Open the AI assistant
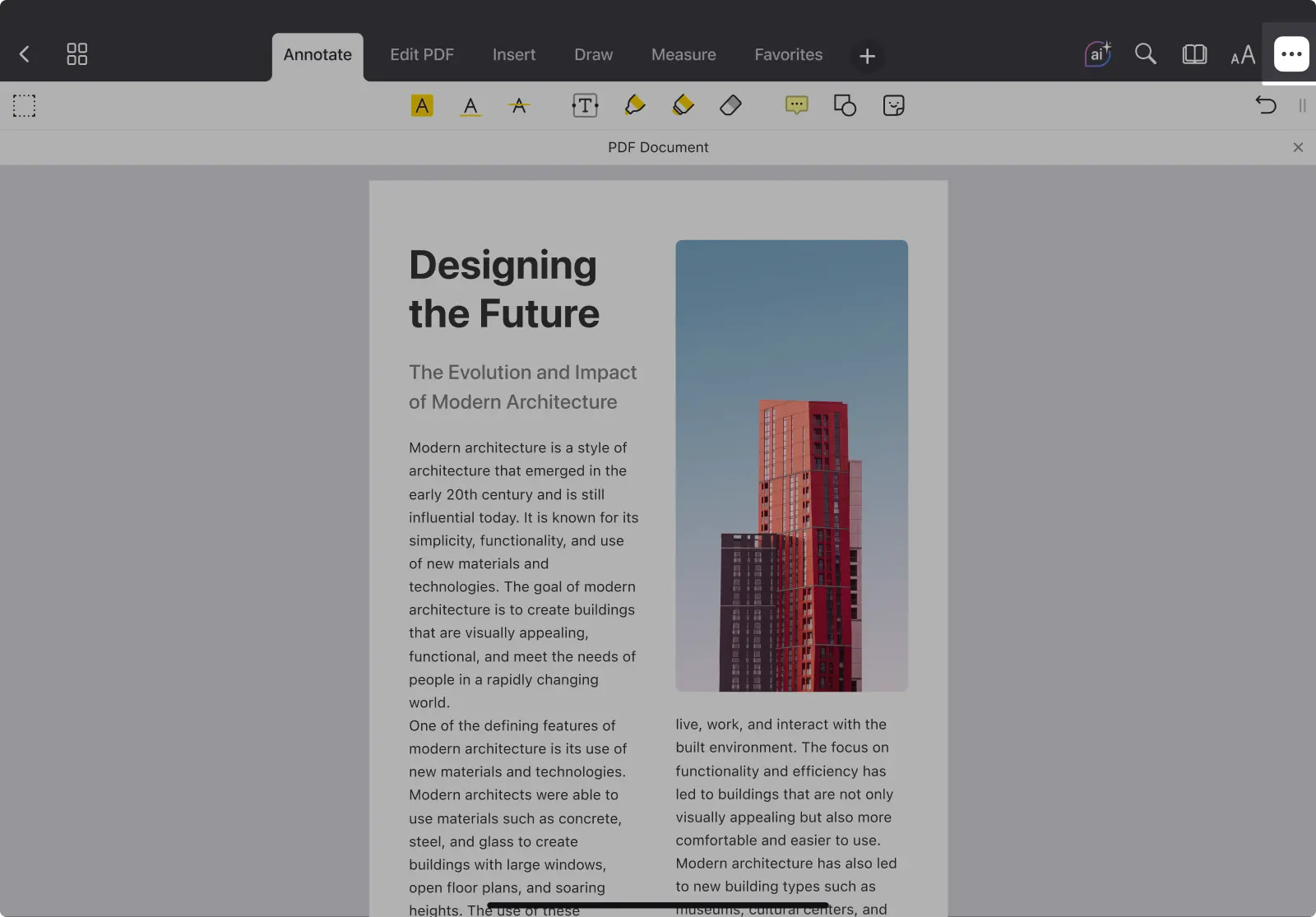This screenshot has width=1316, height=917. pos(1097,54)
